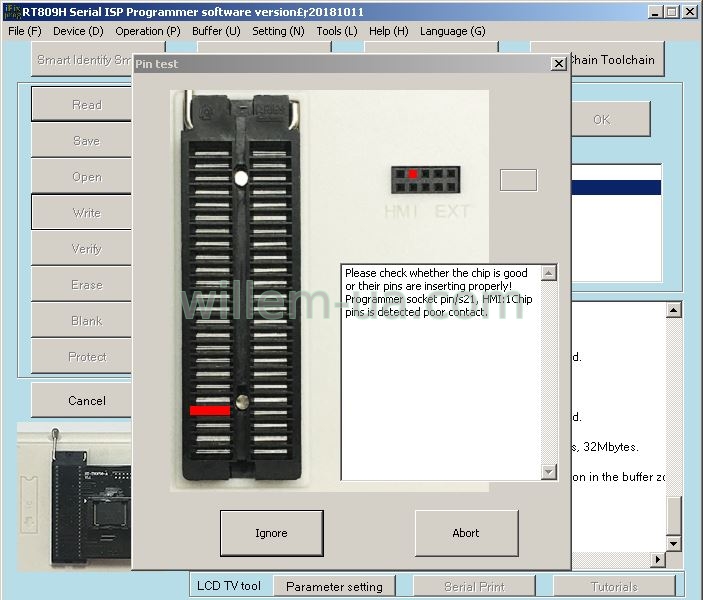Close the Pin test dialog
The image size is (703, 600).
(x=558, y=64)
